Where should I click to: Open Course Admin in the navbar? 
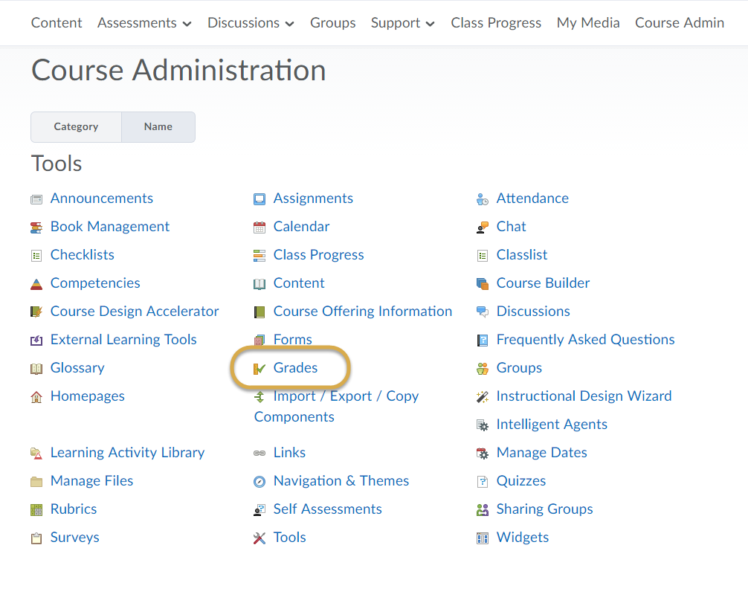679,23
